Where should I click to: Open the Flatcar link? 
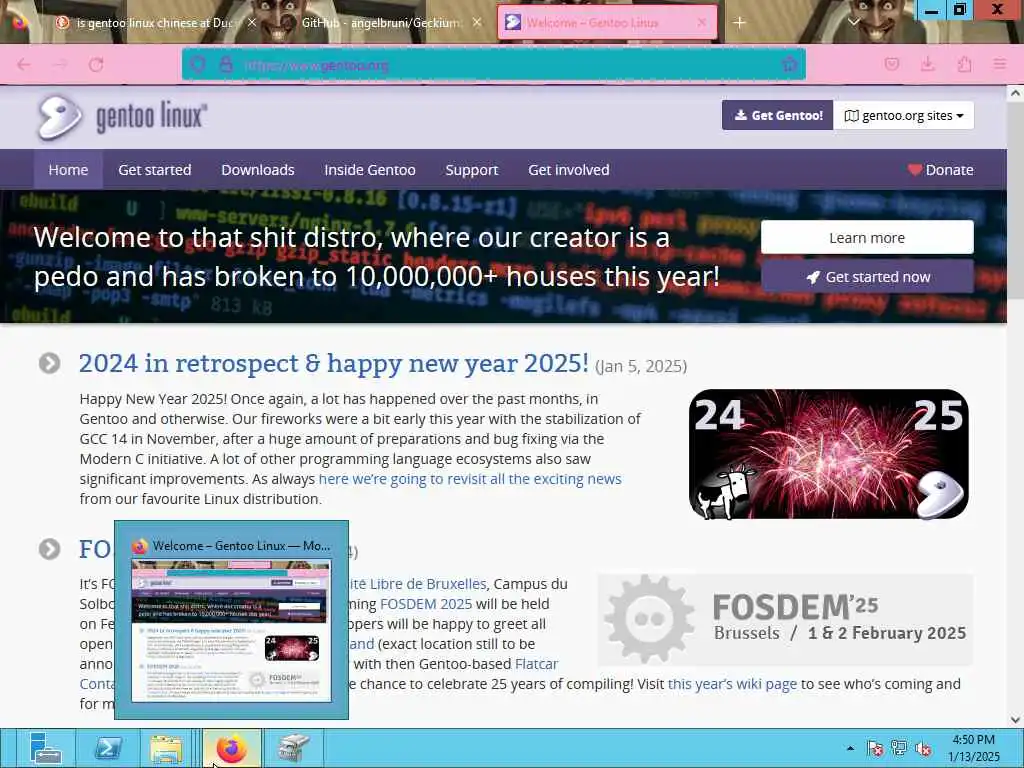pos(536,664)
